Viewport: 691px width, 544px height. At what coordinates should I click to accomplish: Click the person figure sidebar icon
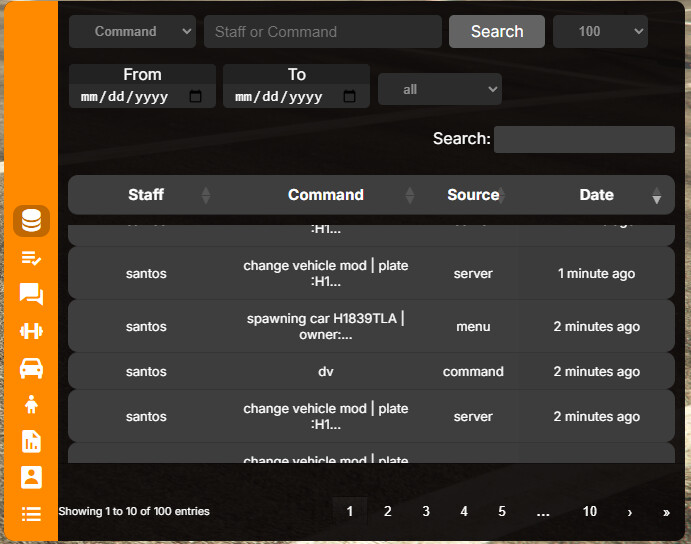(31, 404)
